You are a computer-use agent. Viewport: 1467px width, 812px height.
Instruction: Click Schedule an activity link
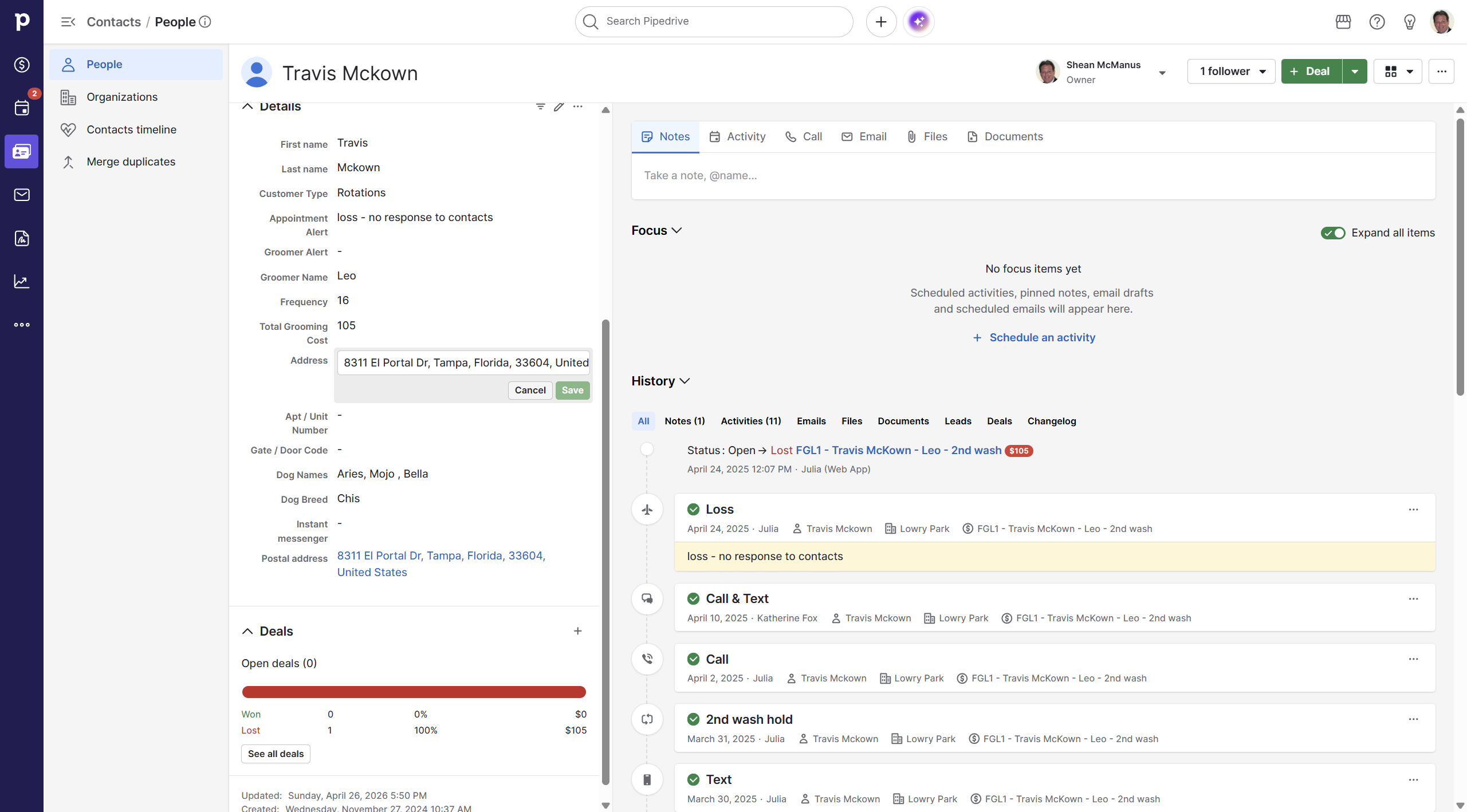[x=1041, y=337]
